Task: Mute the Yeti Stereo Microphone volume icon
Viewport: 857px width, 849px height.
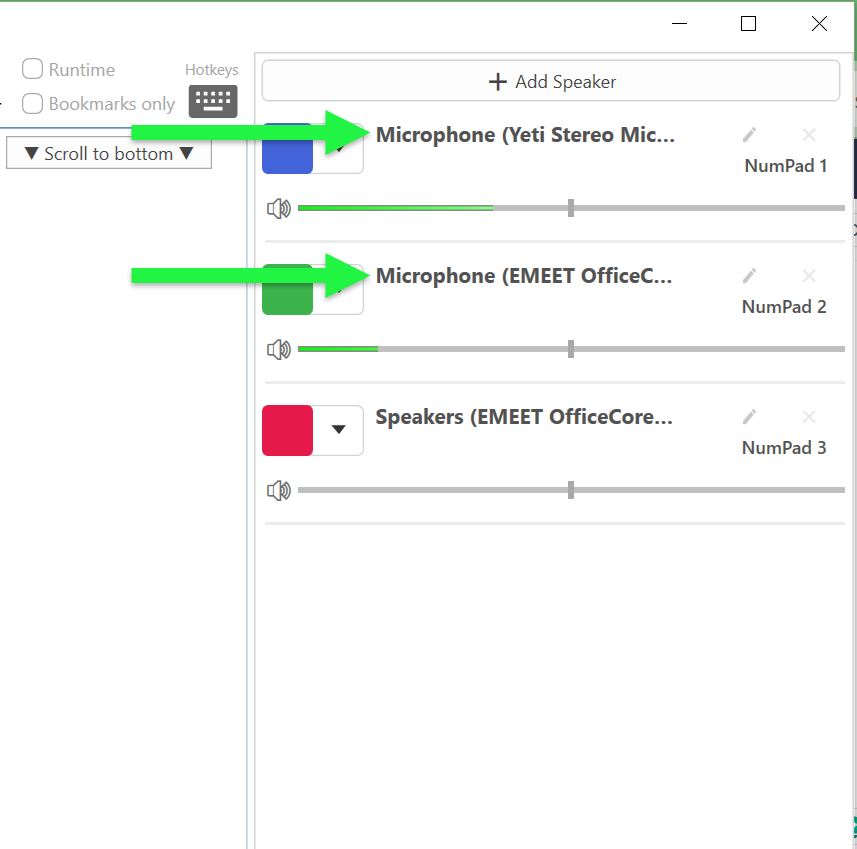Action: tap(279, 208)
